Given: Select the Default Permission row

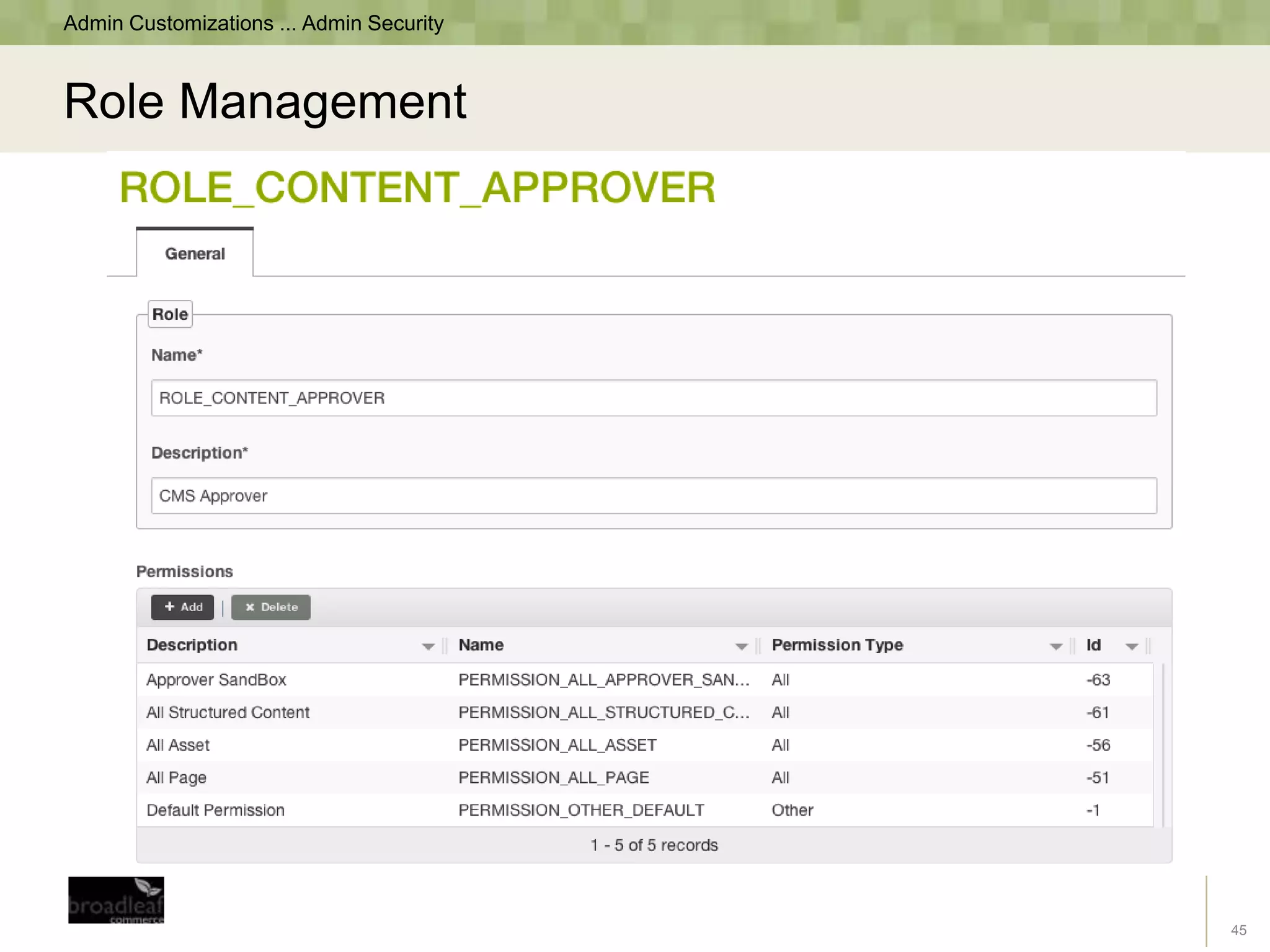Looking at the screenshot, I should point(645,810).
